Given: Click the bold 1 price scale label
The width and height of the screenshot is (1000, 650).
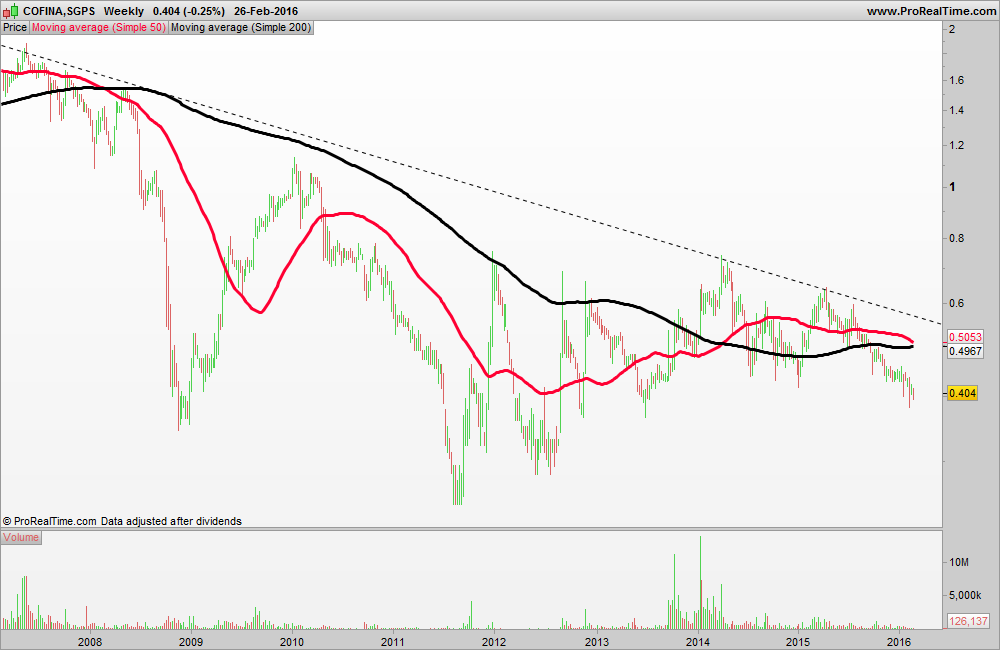Looking at the screenshot, I should point(952,187).
